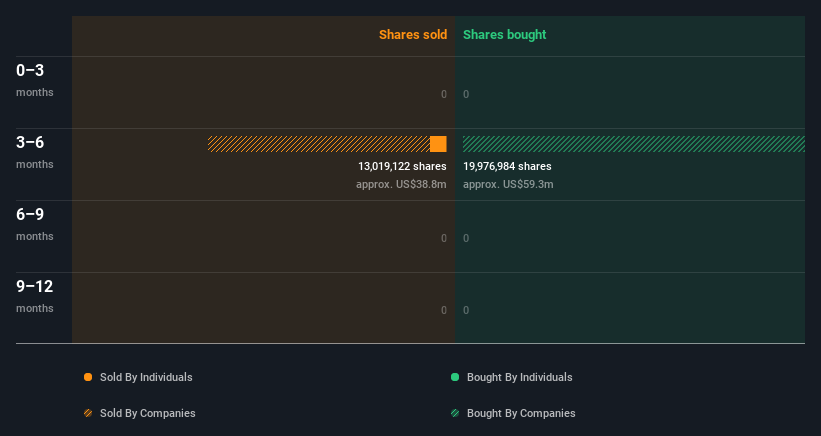821x436 pixels.
Task: Click the hatched Sold By Companies legend swatch
Action: [x=88, y=413]
